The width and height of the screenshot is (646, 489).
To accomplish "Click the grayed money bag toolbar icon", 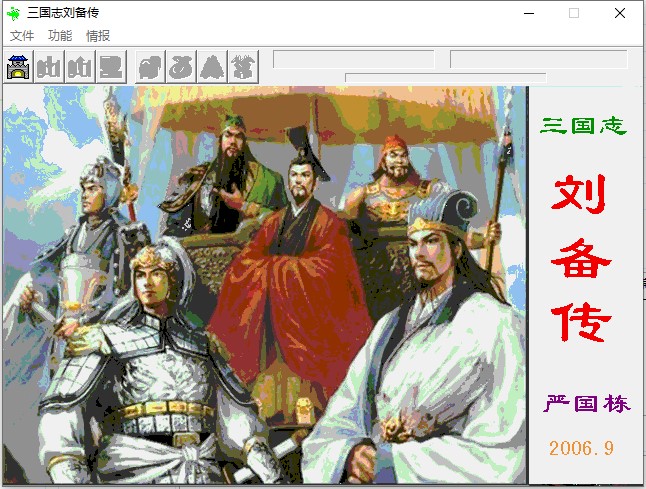I will tap(182, 67).
